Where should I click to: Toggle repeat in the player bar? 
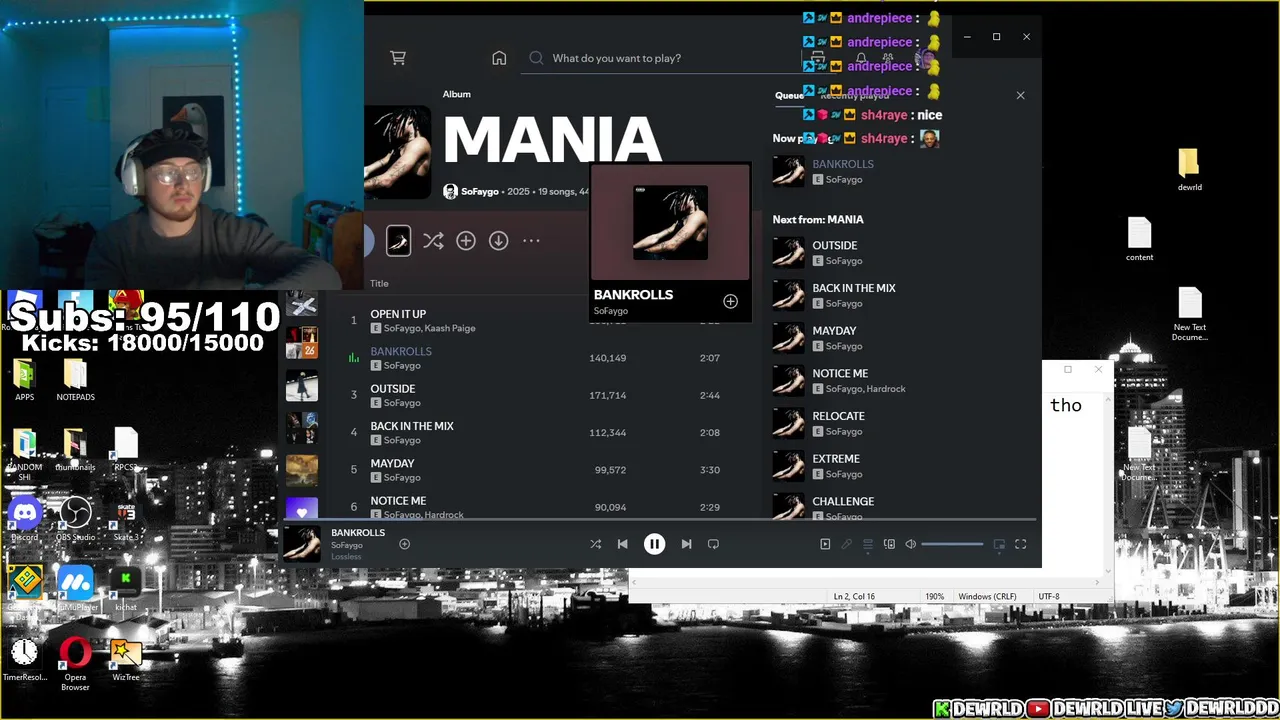pos(713,544)
